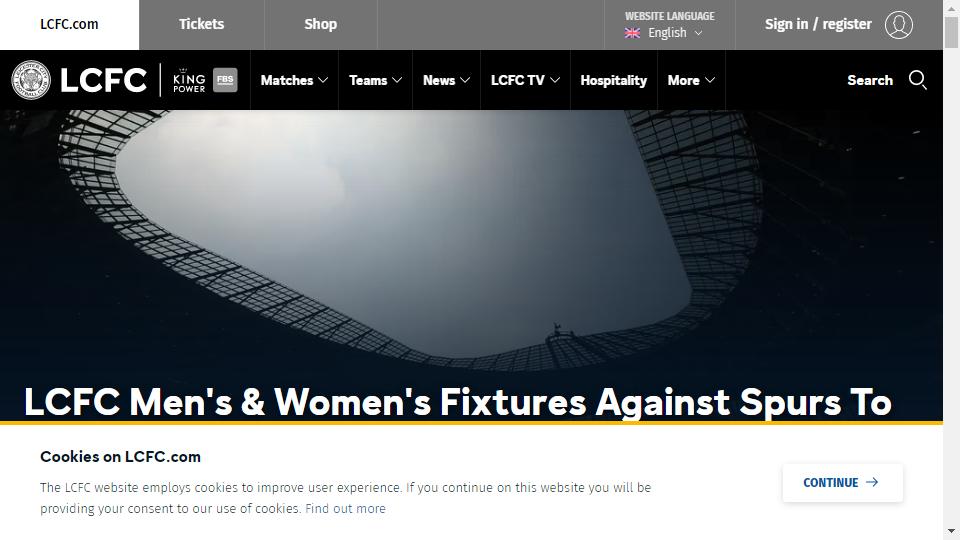Follow the Find out more cookies link
This screenshot has height=540, width=960.
(x=345, y=509)
